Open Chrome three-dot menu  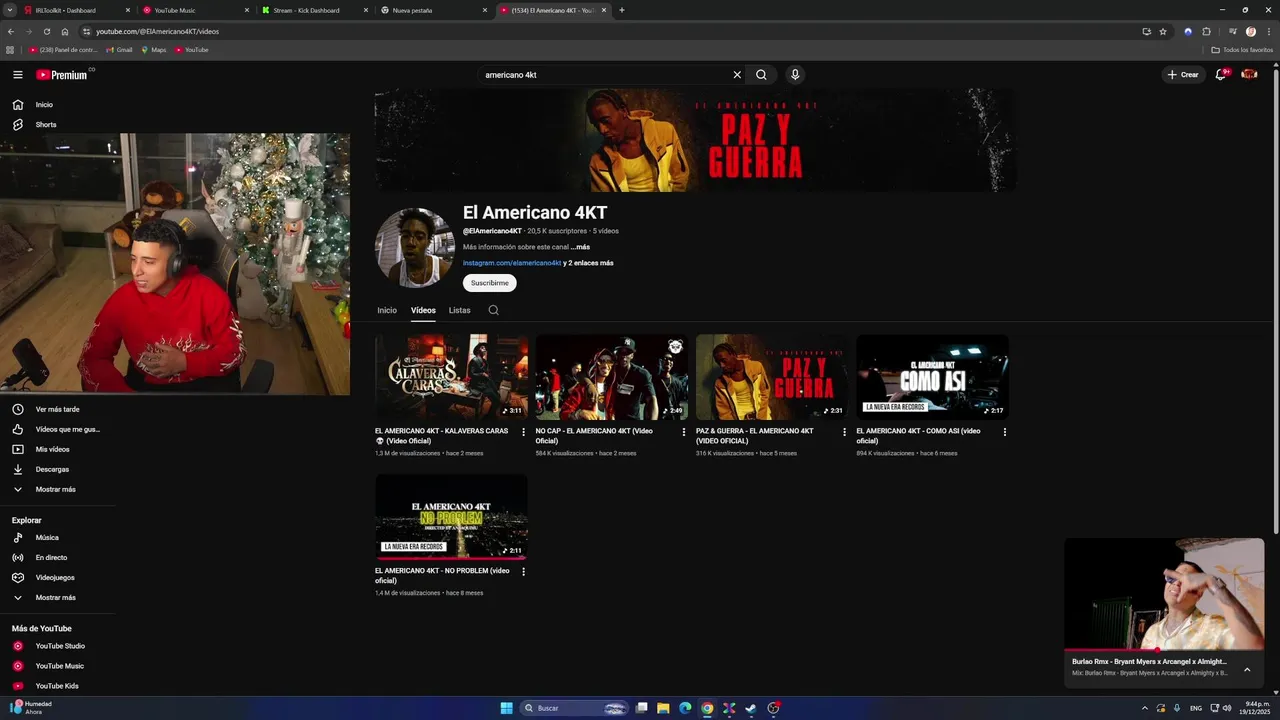click(x=1269, y=31)
